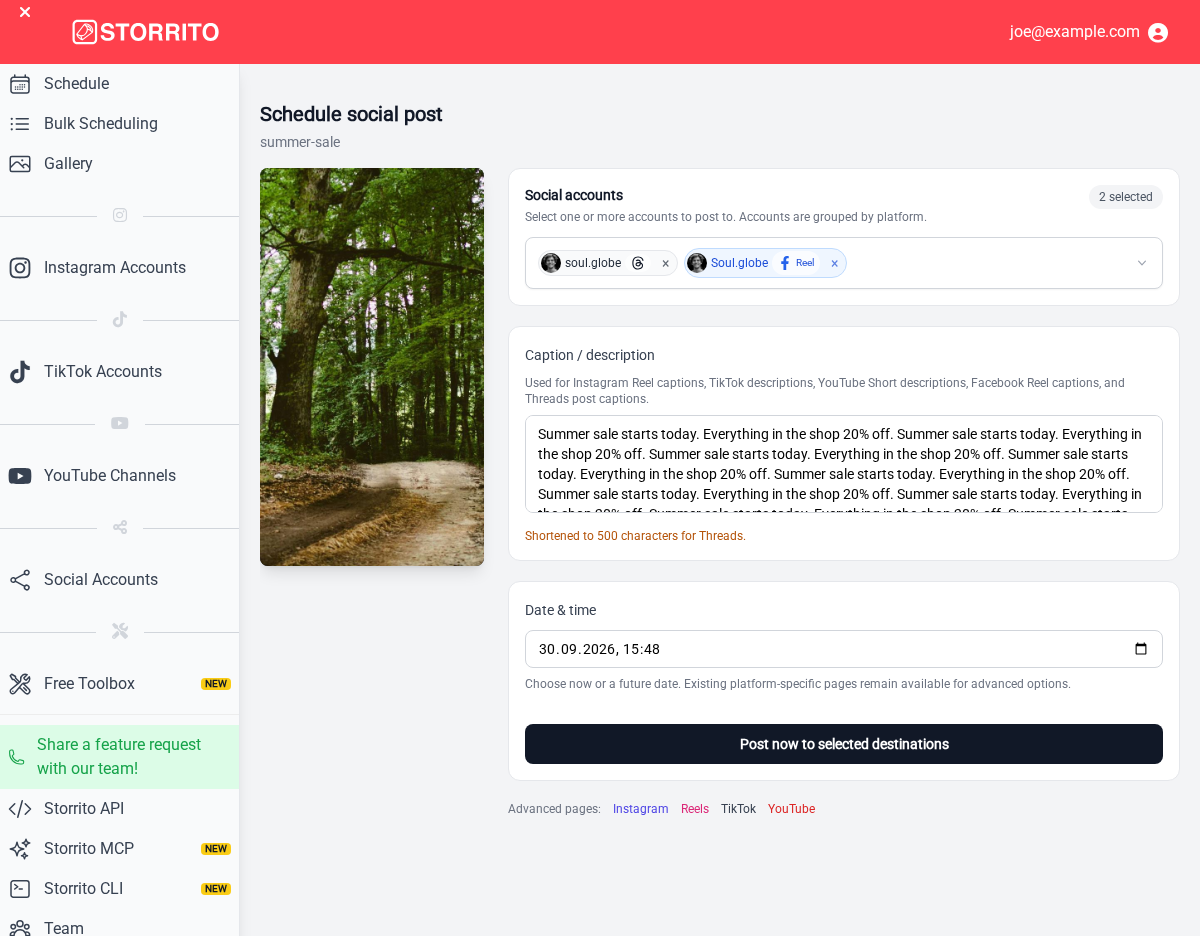The height and width of the screenshot is (936, 1200).
Task: Click the "2 selected" badge
Action: tap(1126, 197)
